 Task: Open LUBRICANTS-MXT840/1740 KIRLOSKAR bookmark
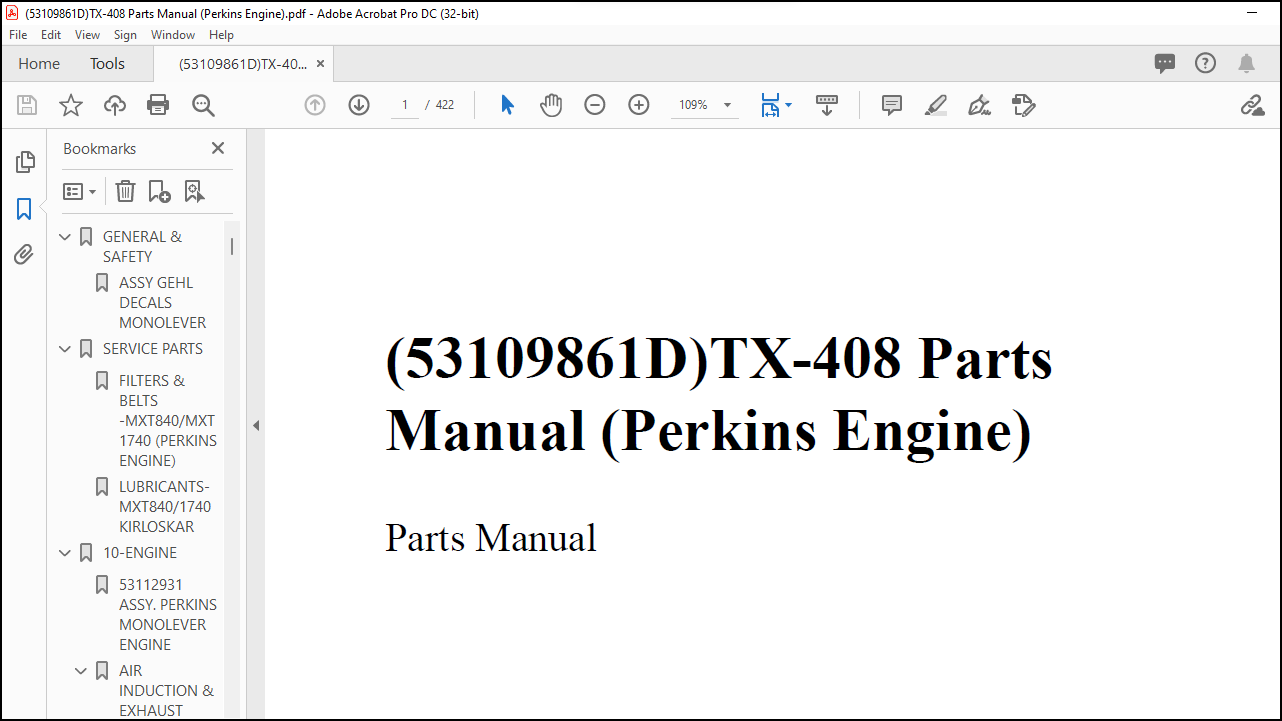point(165,507)
